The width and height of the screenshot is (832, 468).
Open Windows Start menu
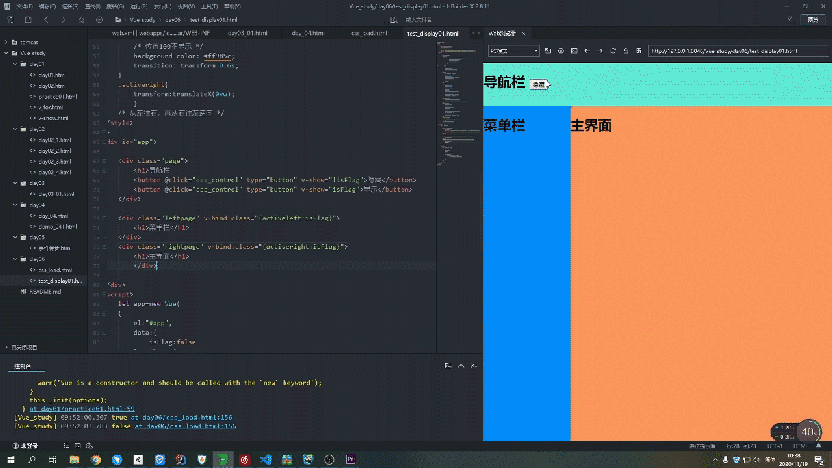(x=11, y=460)
